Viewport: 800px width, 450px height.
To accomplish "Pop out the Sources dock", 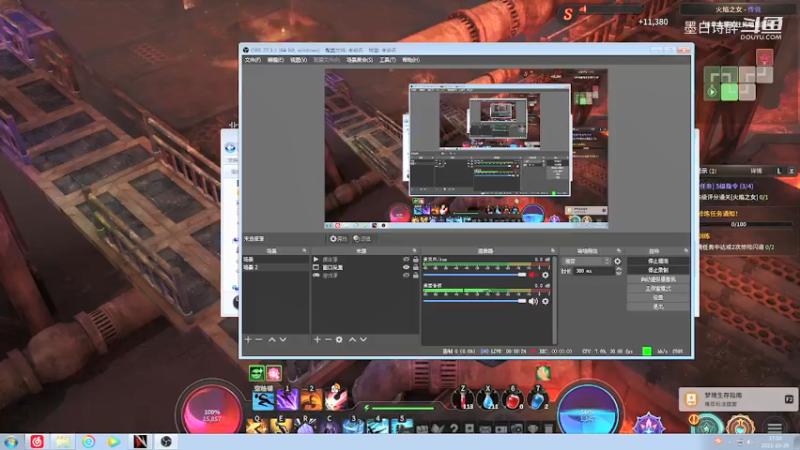I will pos(414,251).
